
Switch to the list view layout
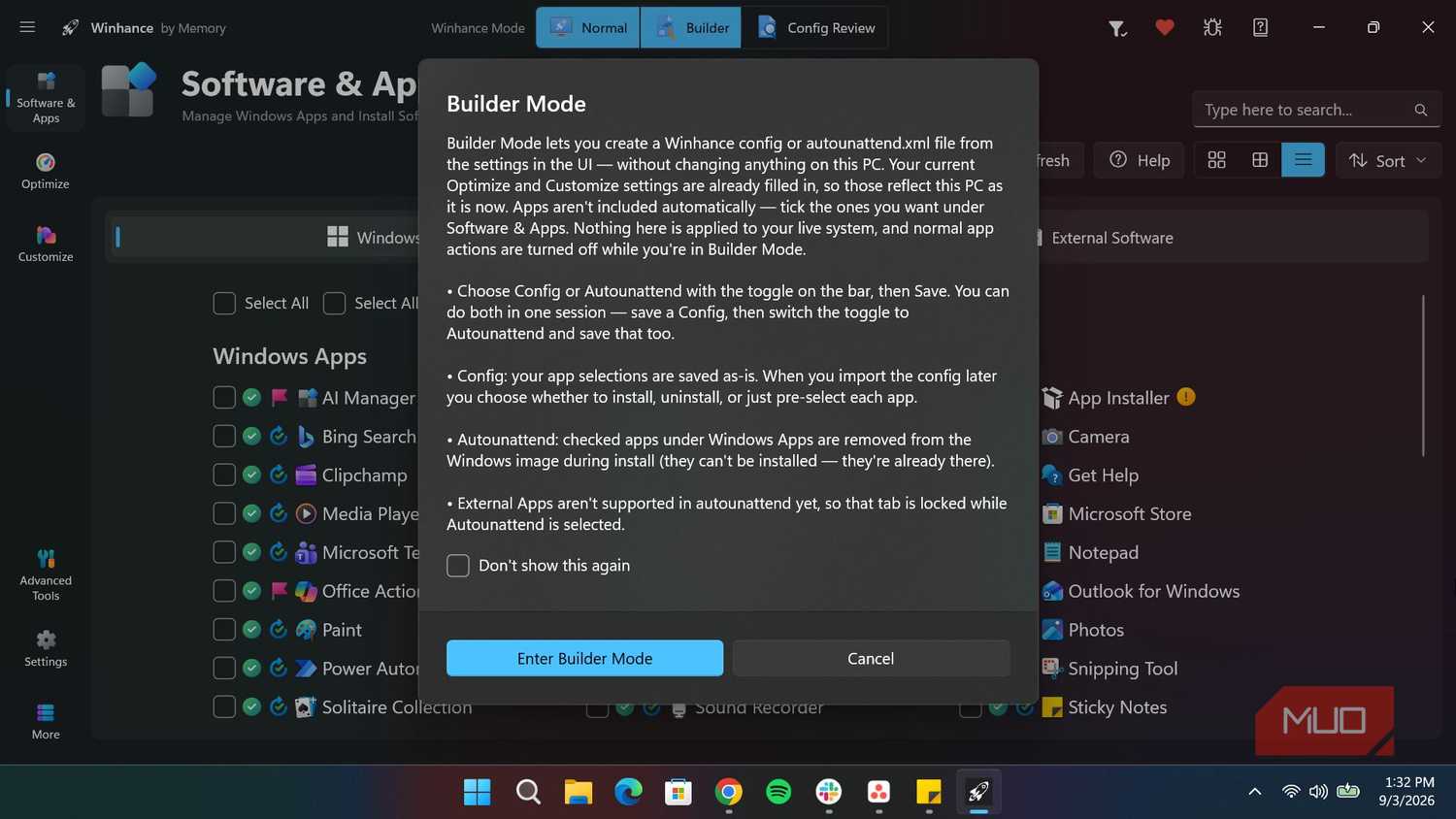(1303, 160)
